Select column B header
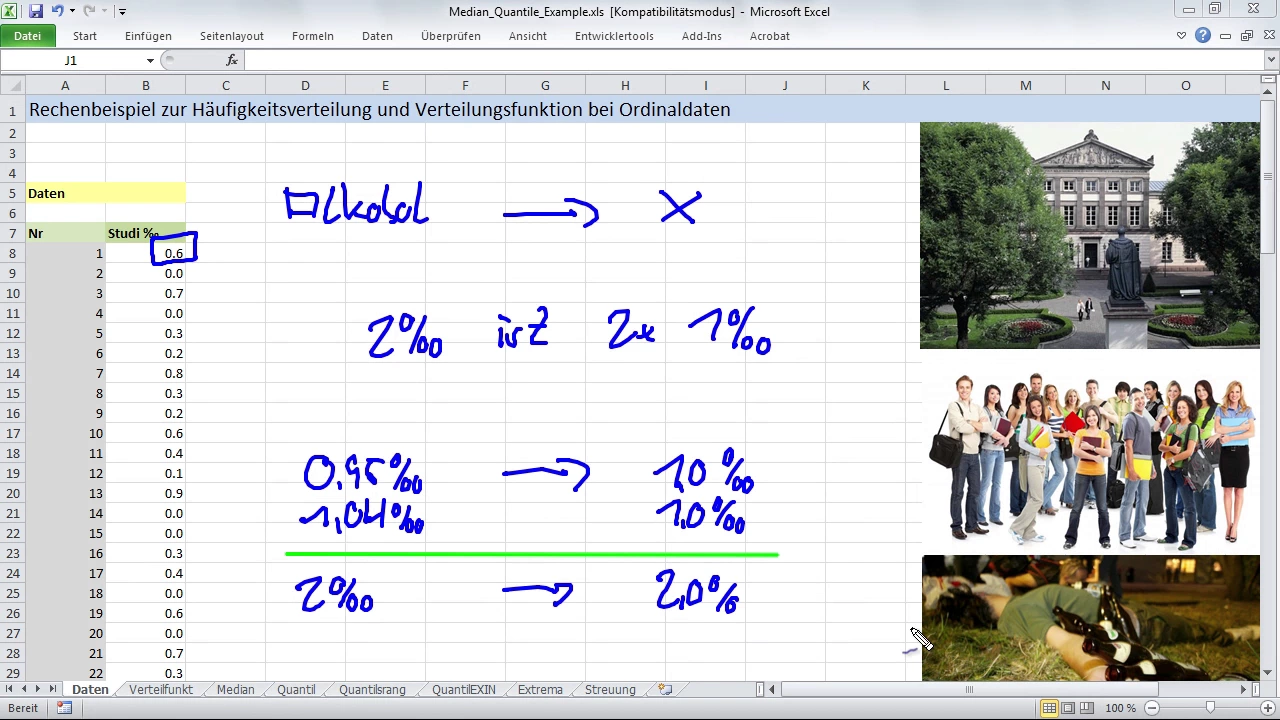1280x720 pixels. tap(145, 86)
